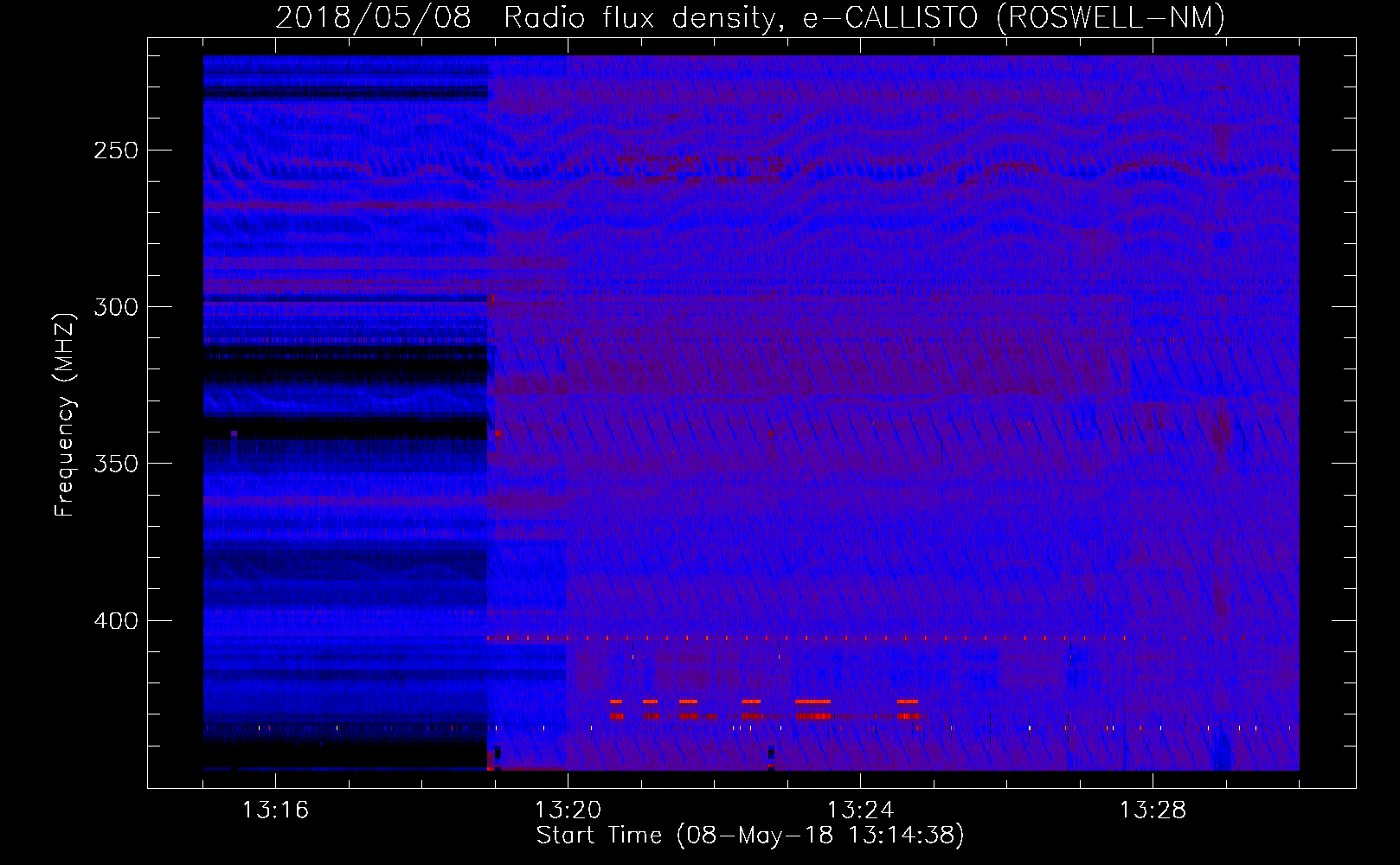Screen dimensions: 1400x865
Task: Click the 300 frequency tick label
Action: point(117,307)
